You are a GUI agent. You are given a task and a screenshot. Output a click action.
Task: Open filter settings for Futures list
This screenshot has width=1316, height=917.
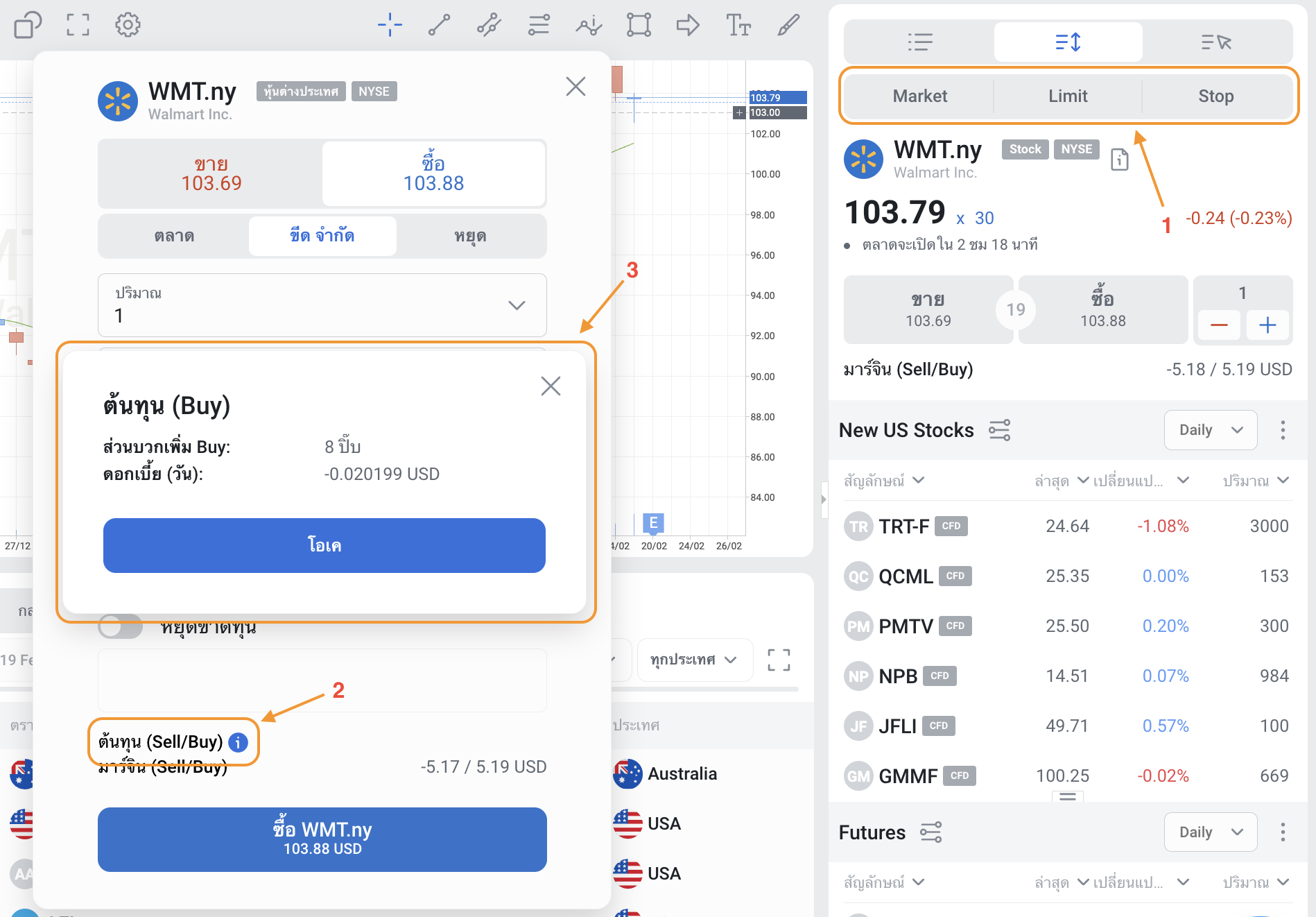[930, 832]
